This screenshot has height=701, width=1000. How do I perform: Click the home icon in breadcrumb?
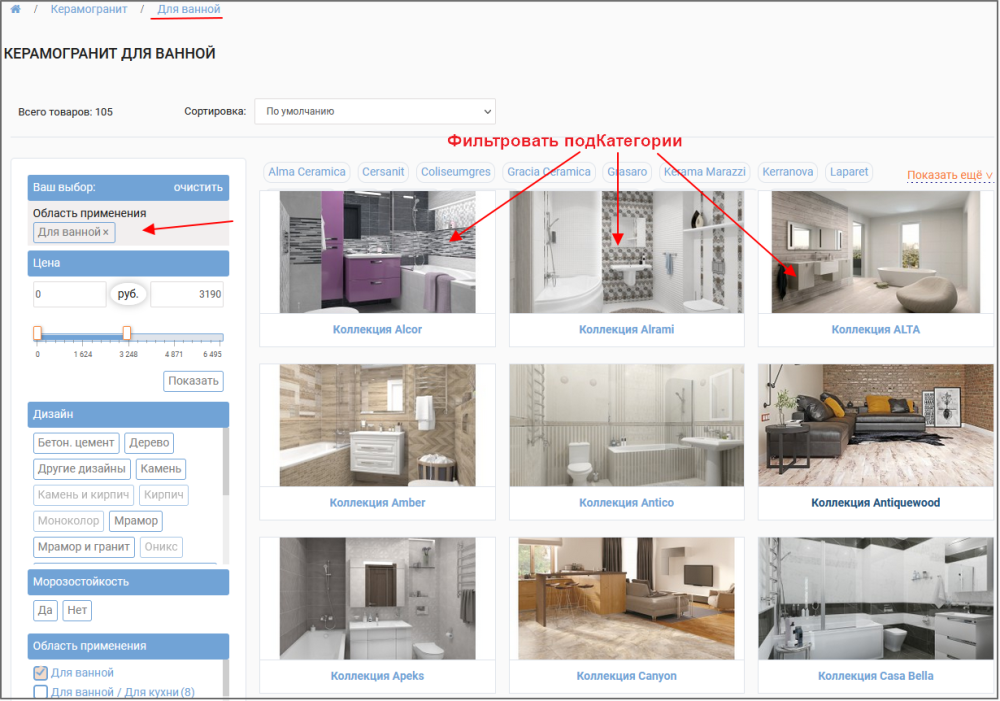[x=15, y=9]
